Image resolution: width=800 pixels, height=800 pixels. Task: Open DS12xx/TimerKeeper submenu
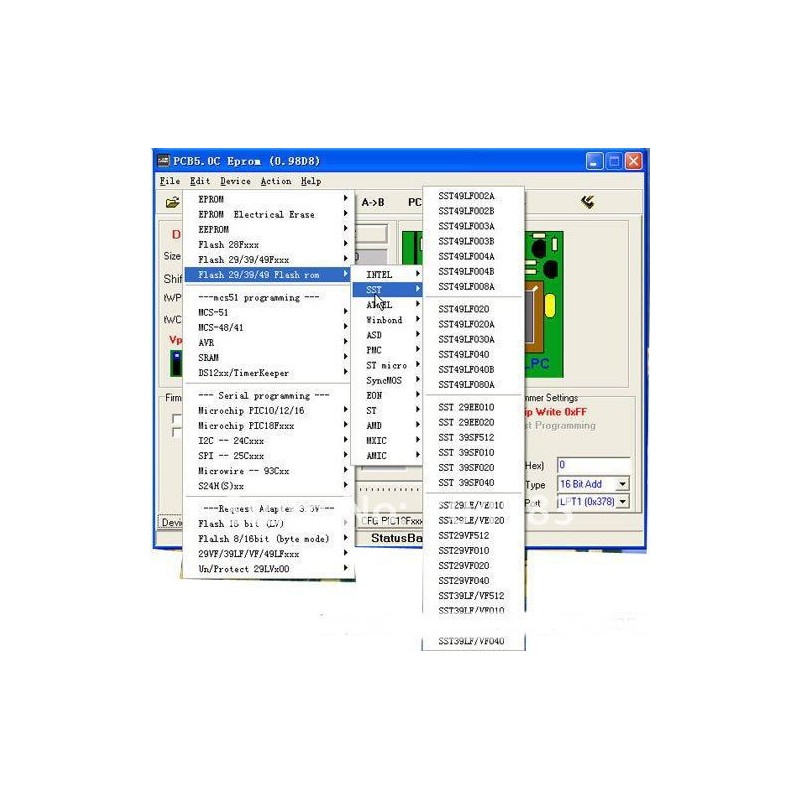click(x=268, y=373)
